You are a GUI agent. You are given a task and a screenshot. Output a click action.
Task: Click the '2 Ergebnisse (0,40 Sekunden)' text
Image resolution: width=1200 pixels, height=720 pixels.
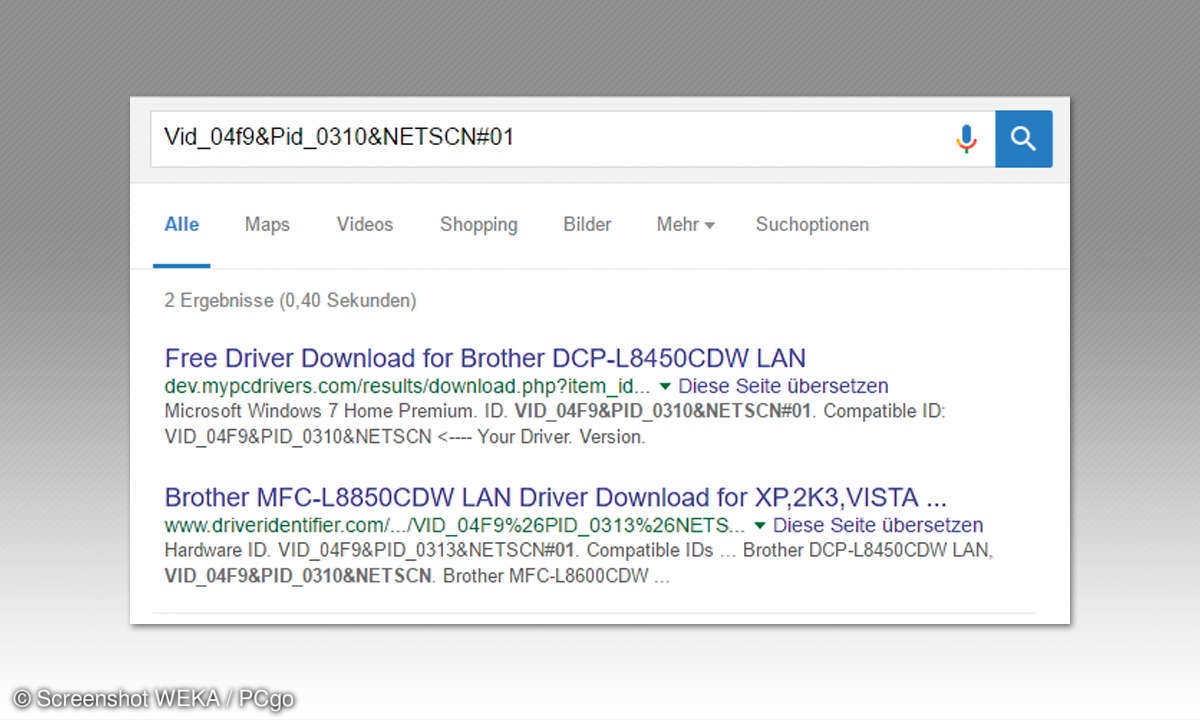290,300
